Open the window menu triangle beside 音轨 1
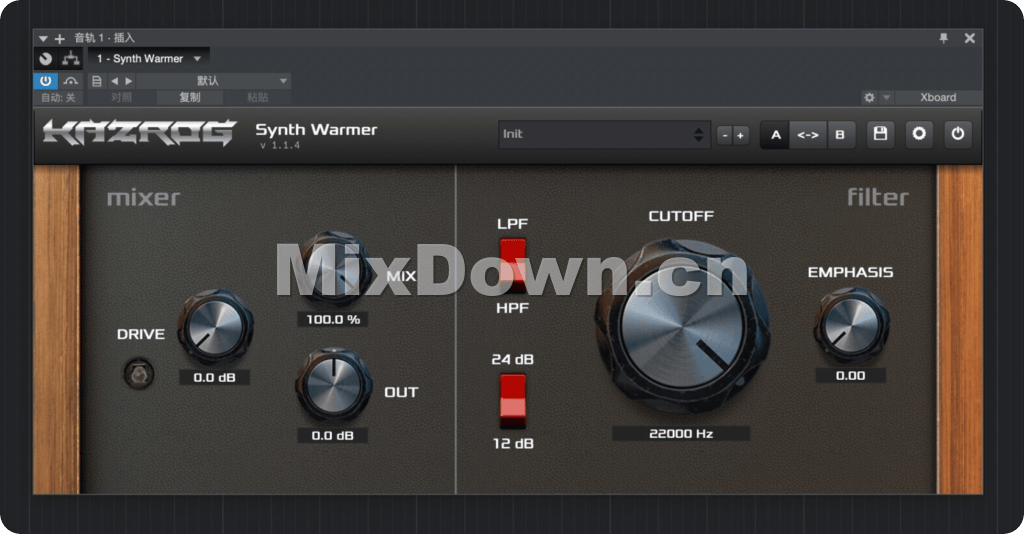 tap(43, 39)
